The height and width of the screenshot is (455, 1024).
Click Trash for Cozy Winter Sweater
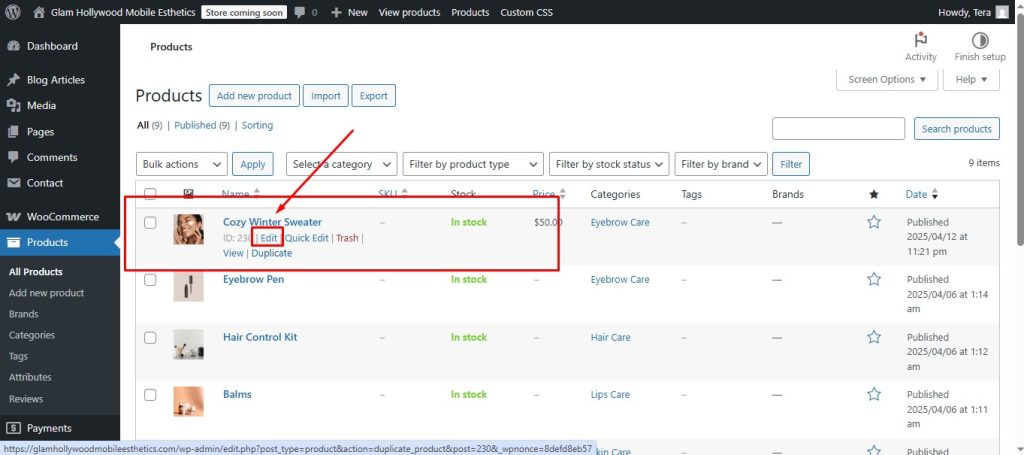(347, 238)
